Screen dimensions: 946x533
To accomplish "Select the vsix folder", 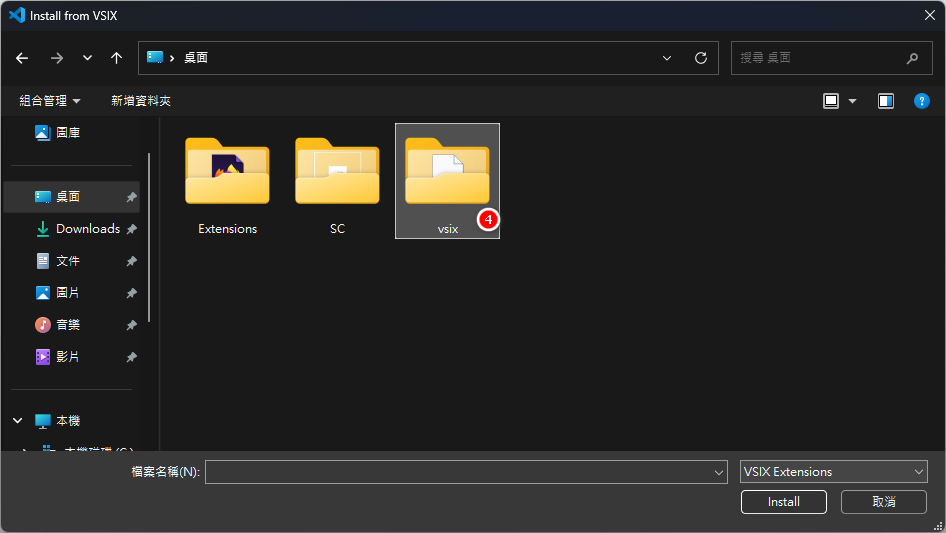I will pos(447,181).
